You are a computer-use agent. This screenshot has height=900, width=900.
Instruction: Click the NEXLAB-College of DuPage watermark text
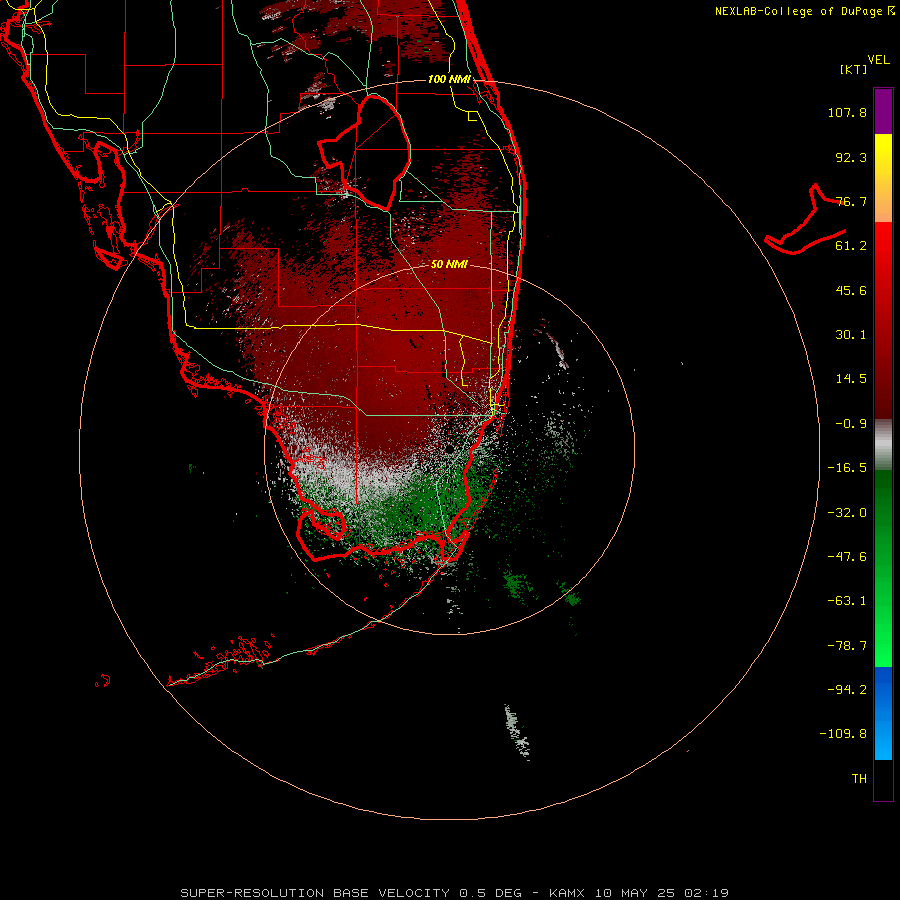805,11
